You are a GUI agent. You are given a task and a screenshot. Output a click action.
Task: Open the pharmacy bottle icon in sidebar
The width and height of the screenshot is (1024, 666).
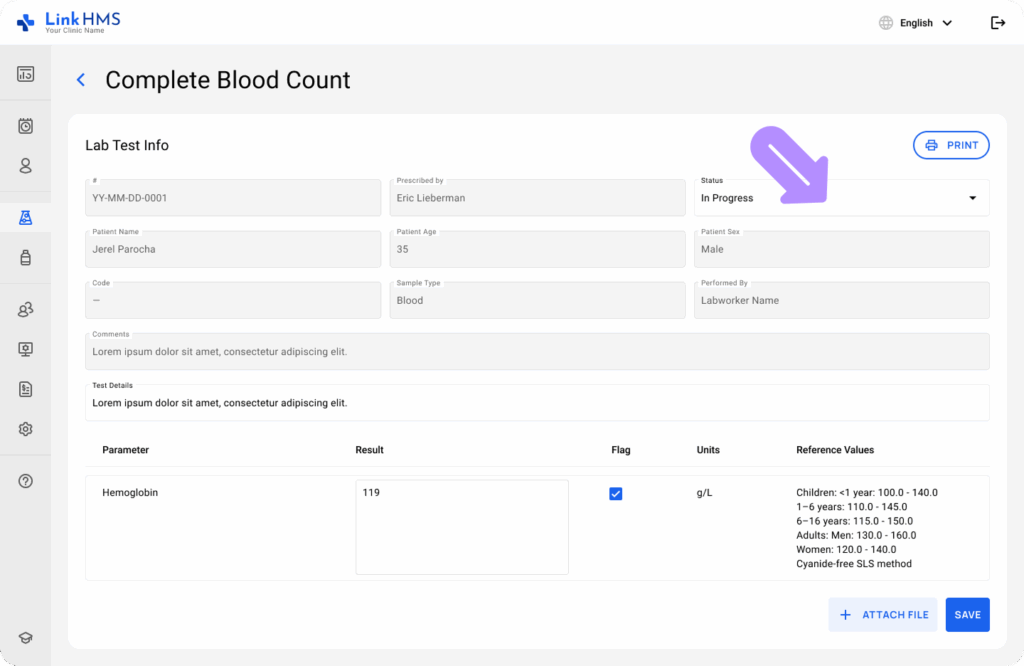[25, 257]
